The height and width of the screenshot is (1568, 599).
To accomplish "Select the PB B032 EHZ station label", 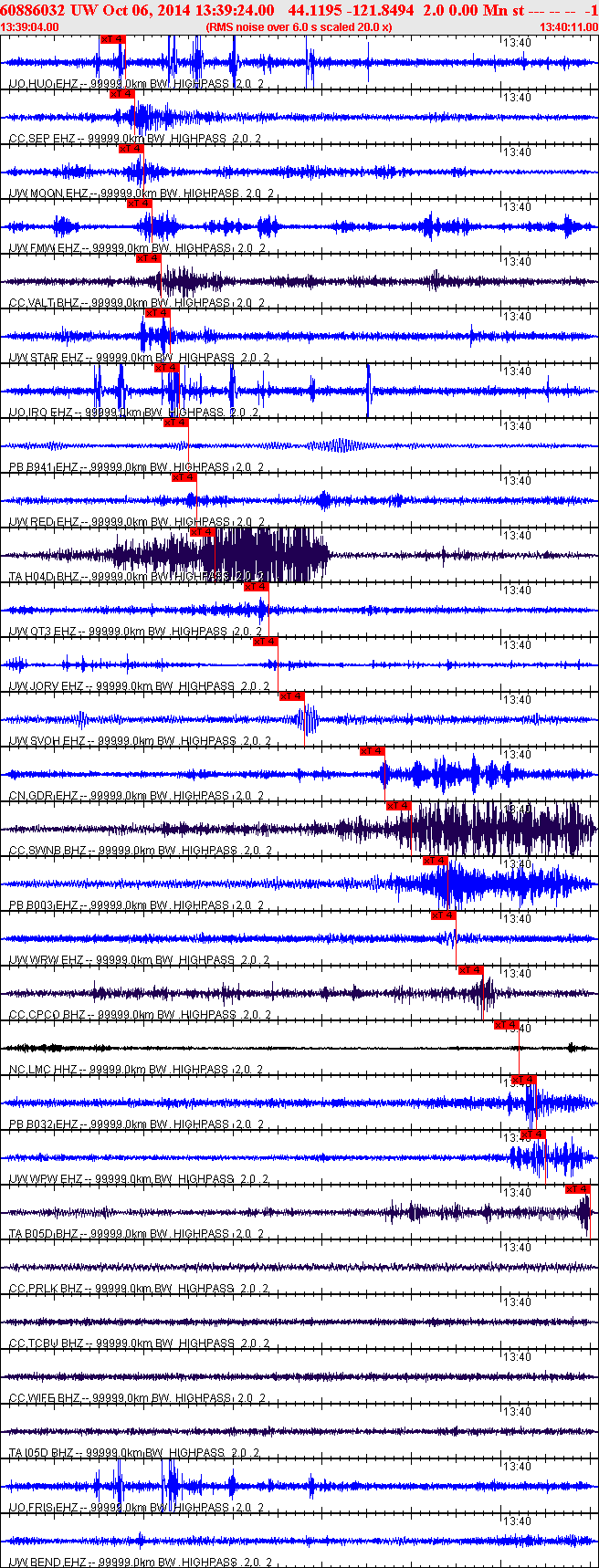I will coord(137,1124).
